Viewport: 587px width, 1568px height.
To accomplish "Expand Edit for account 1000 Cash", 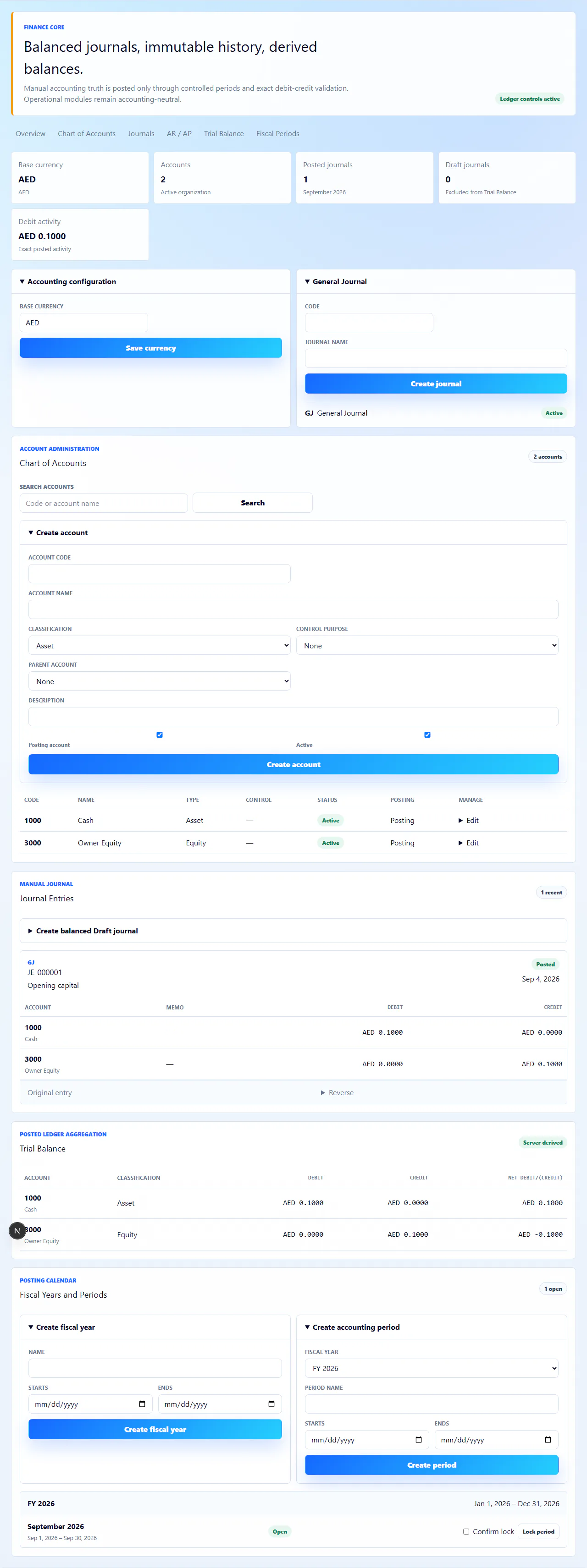I will (x=468, y=821).
